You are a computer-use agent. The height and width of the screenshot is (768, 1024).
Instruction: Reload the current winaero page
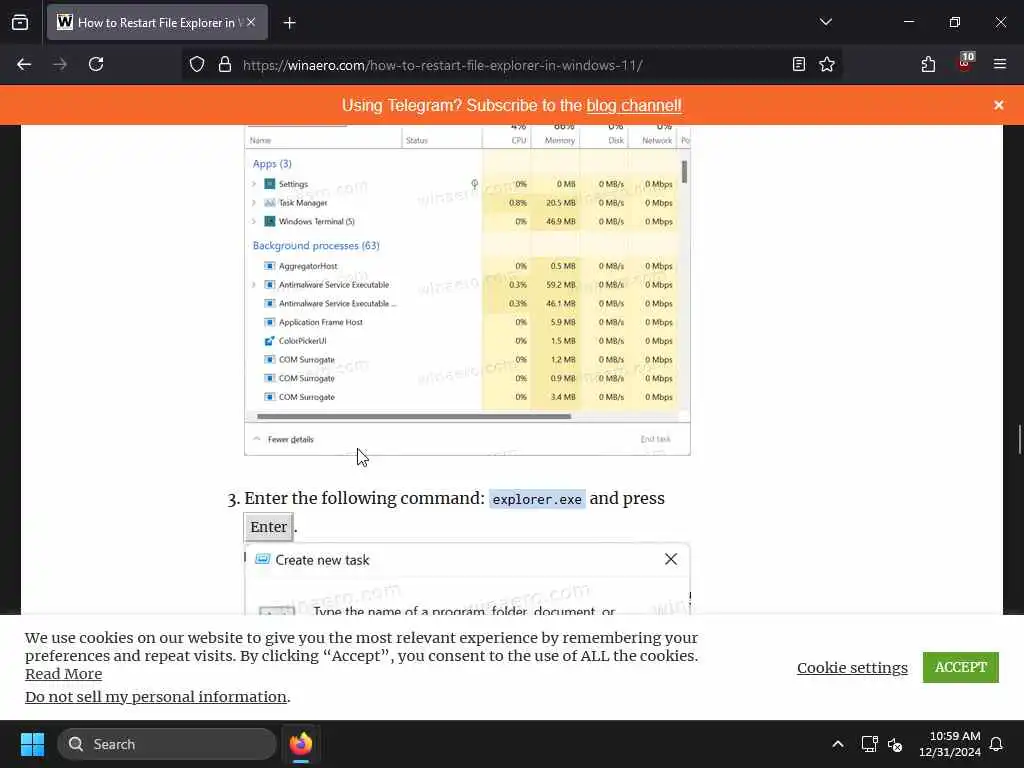(96, 64)
